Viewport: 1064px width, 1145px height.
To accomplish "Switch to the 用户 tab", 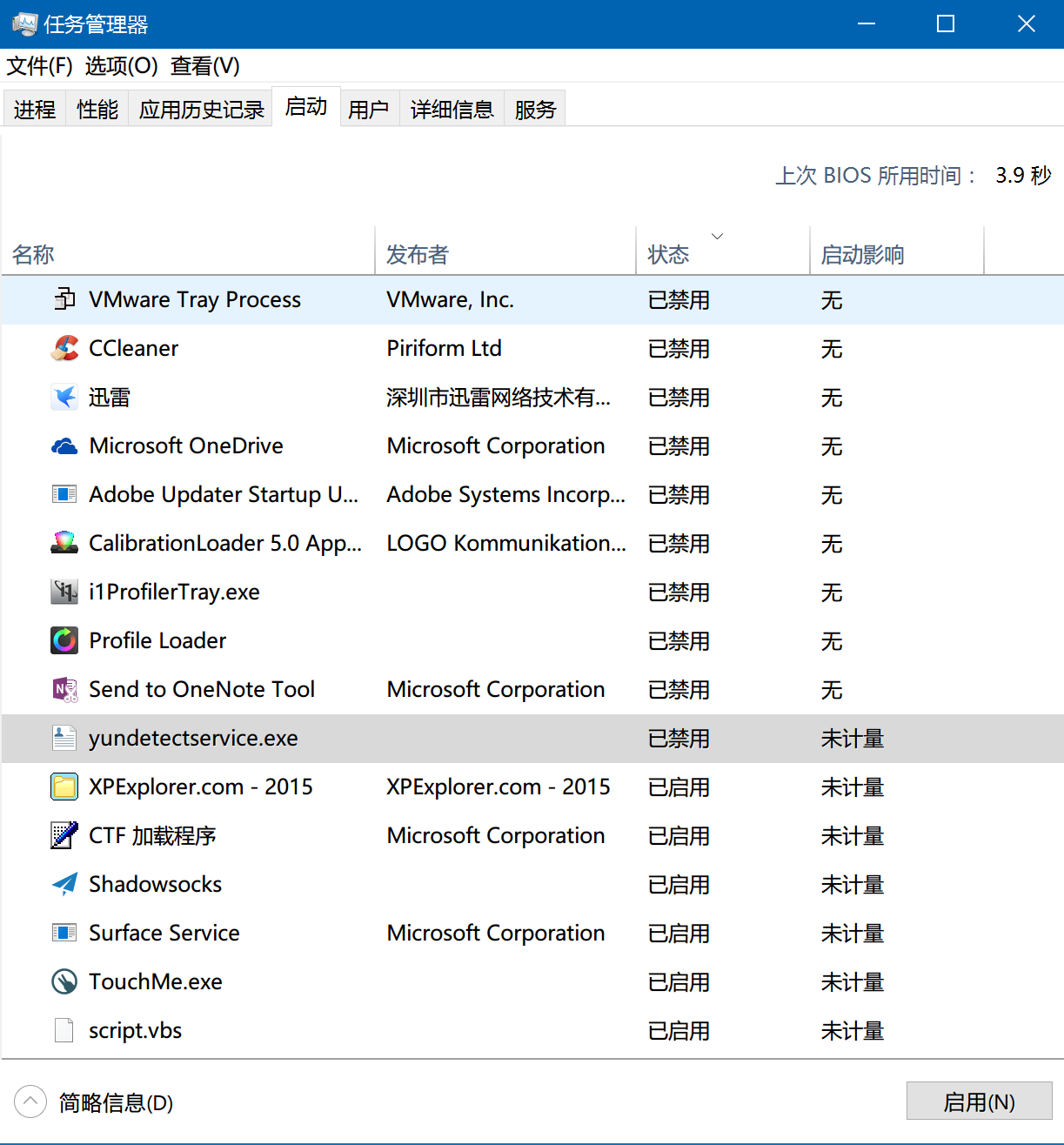I will point(369,109).
